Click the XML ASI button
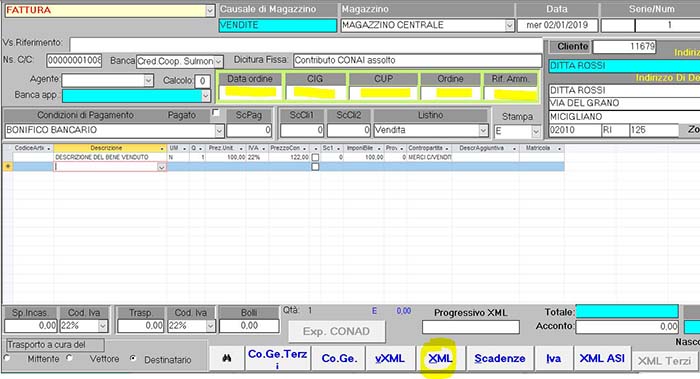The image size is (700, 379). [602, 358]
